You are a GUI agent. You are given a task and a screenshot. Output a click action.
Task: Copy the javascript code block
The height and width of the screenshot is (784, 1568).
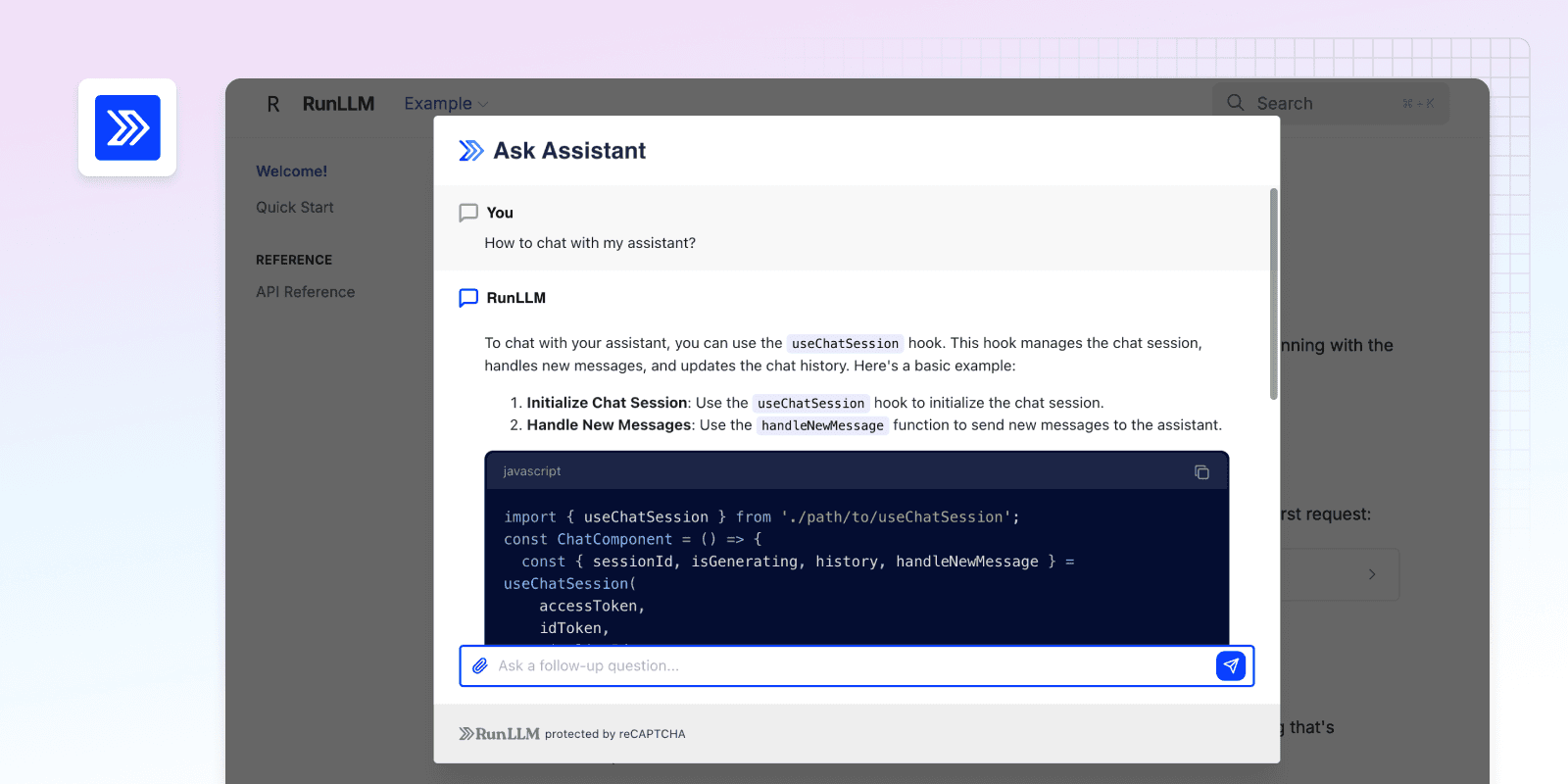[x=1201, y=472]
